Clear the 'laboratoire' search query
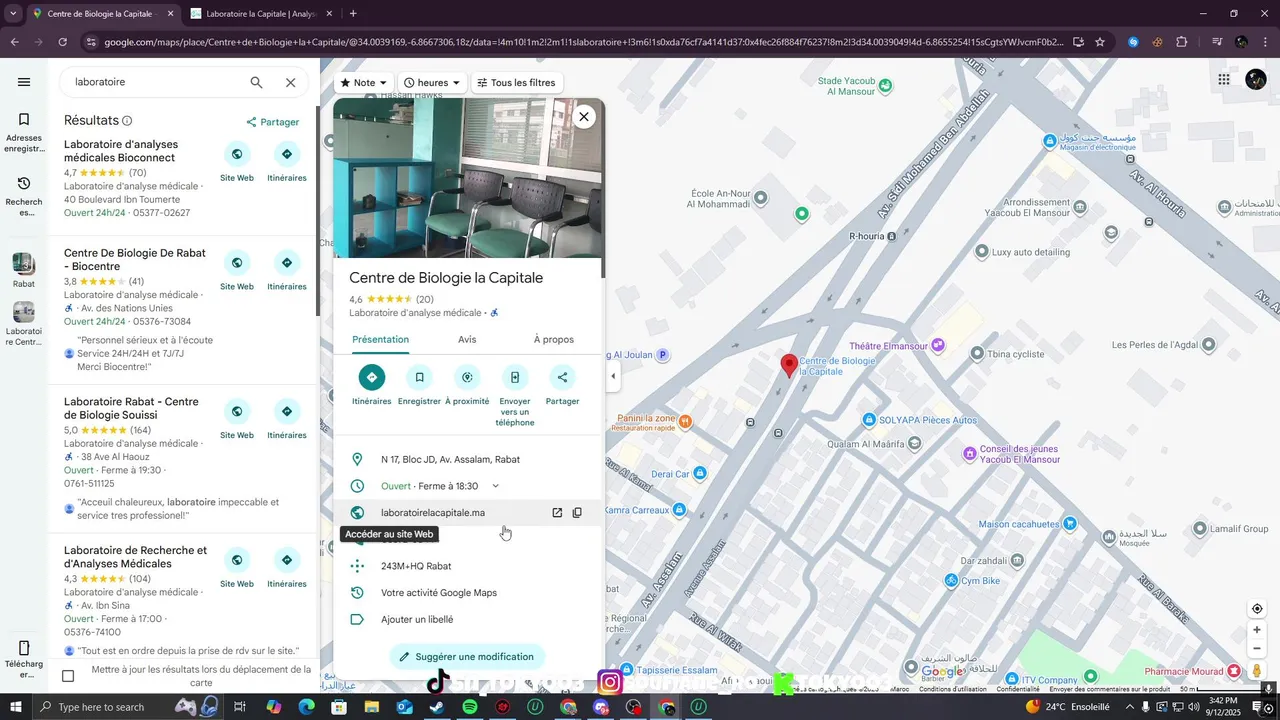Viewport: 1280px width, 720px height. (290, 82)
